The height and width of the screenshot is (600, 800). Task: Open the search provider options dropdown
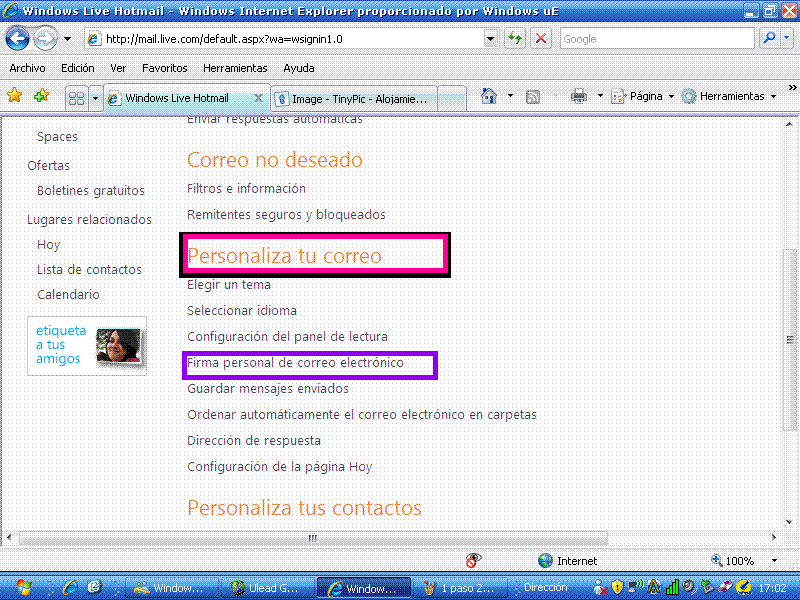click(787, 39)
